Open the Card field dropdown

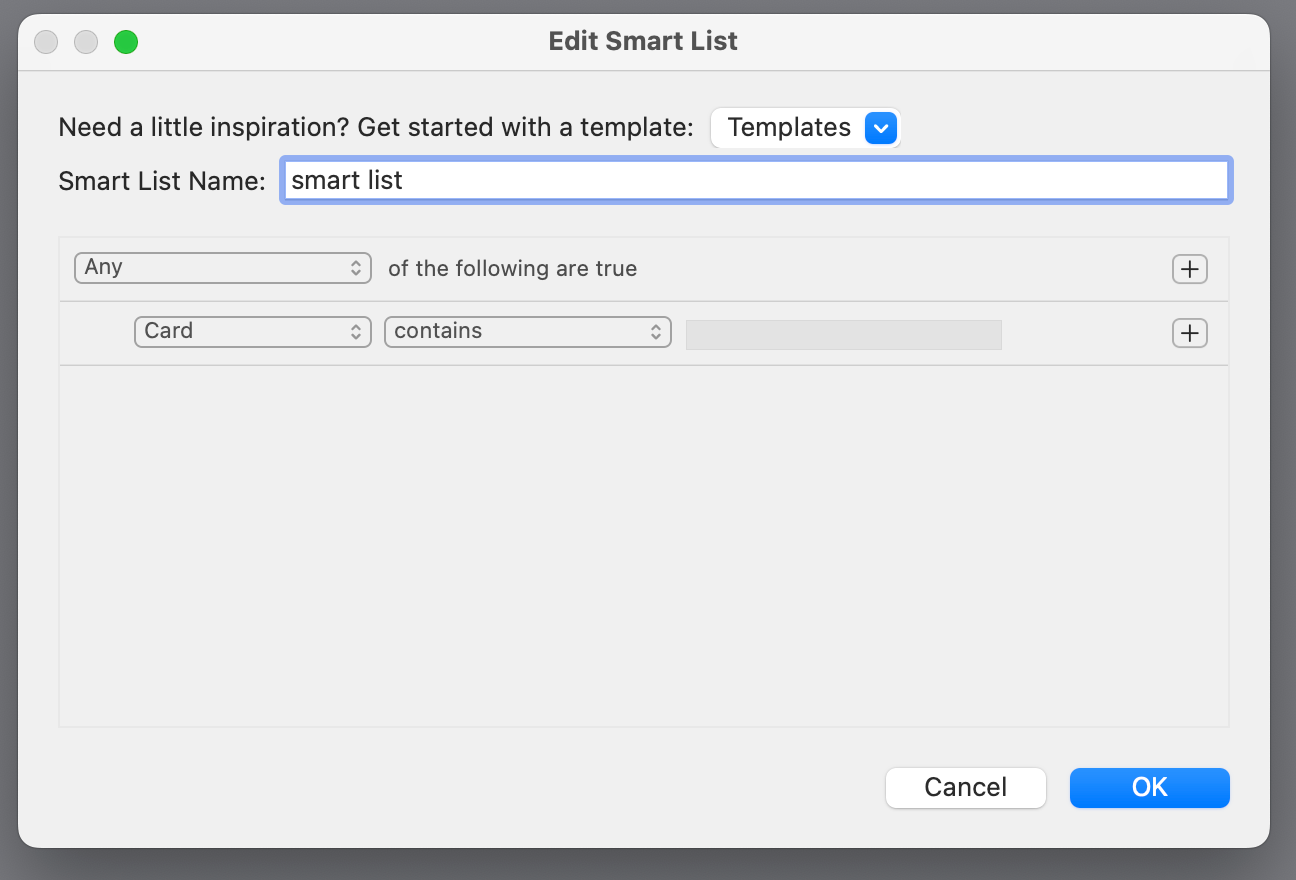tap(253, 332)
